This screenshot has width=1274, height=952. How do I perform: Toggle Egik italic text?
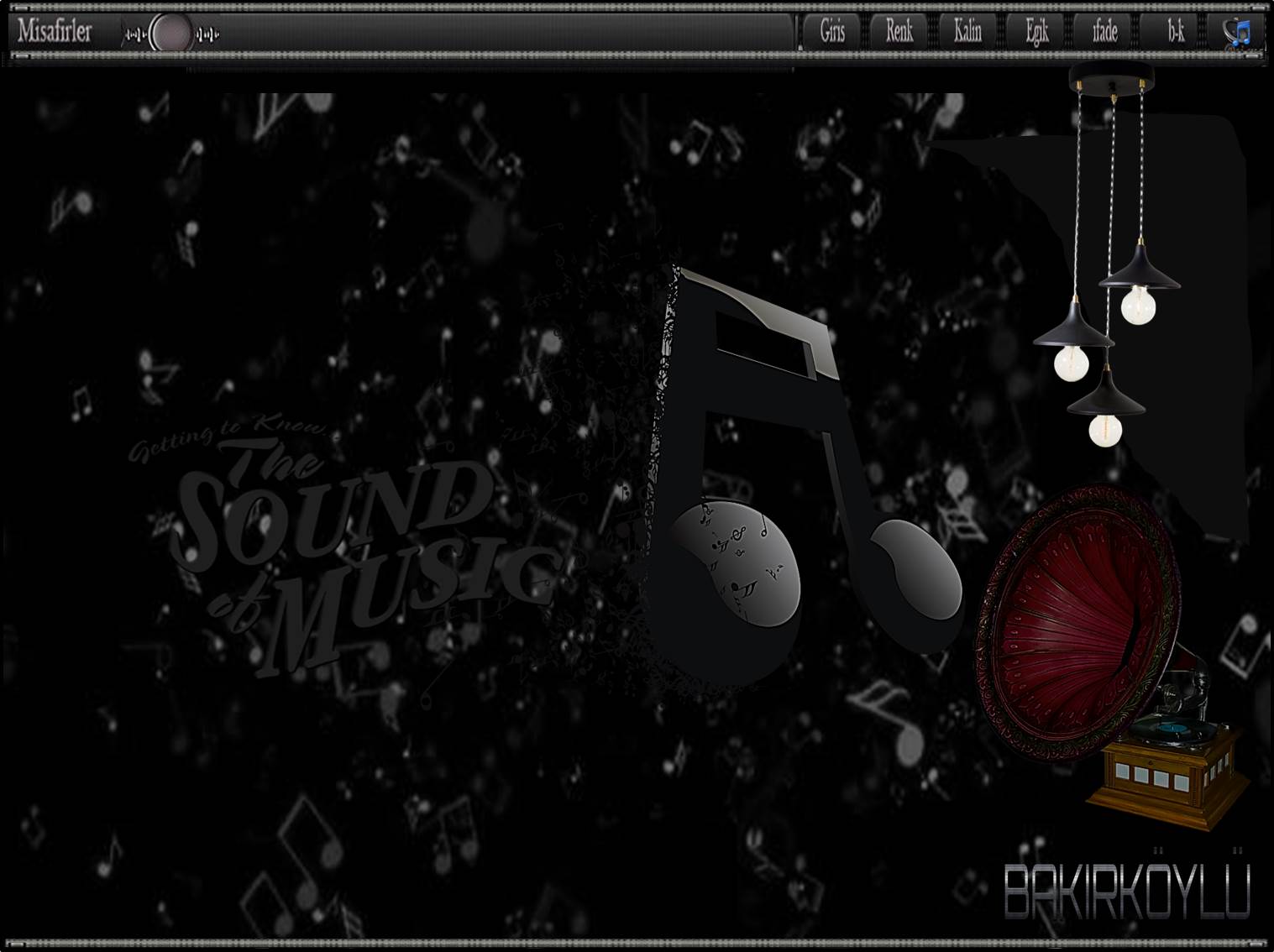pos(1036,33)
